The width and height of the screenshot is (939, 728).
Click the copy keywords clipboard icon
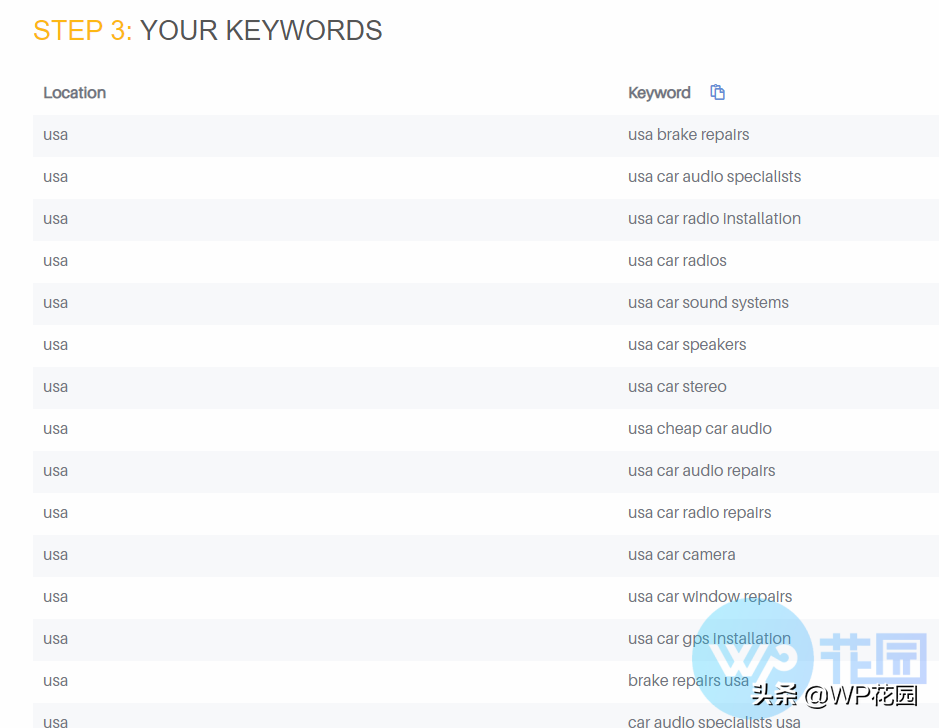pyautogui.click(x=717, y=92)
